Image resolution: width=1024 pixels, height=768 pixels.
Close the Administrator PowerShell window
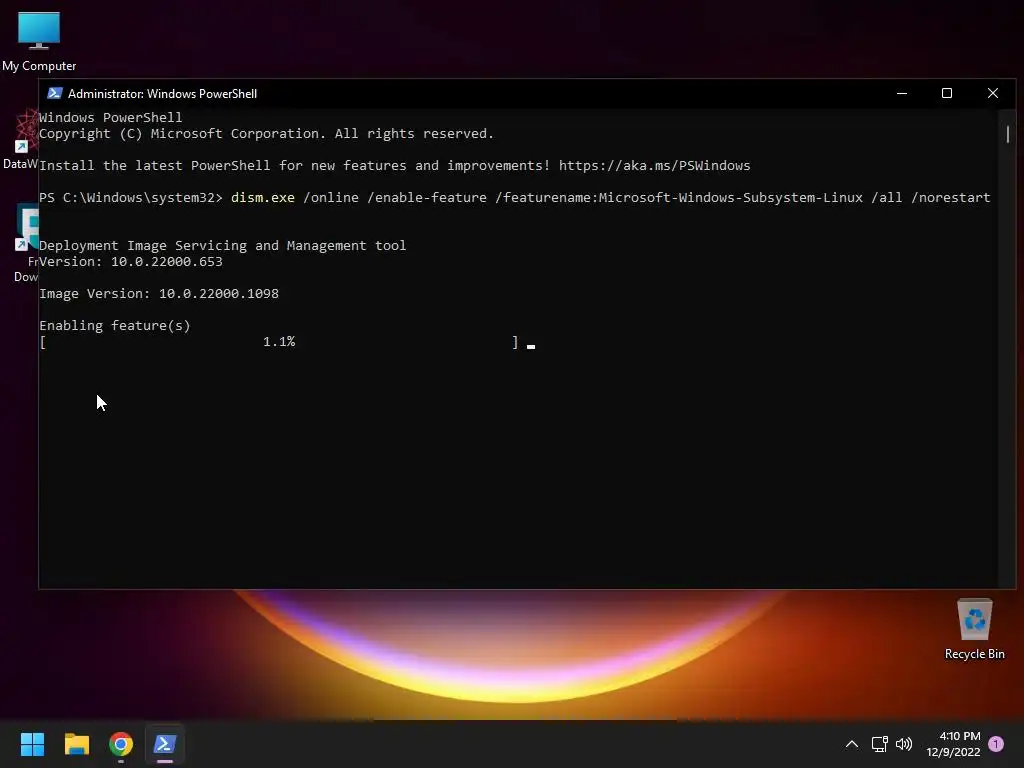993,93
